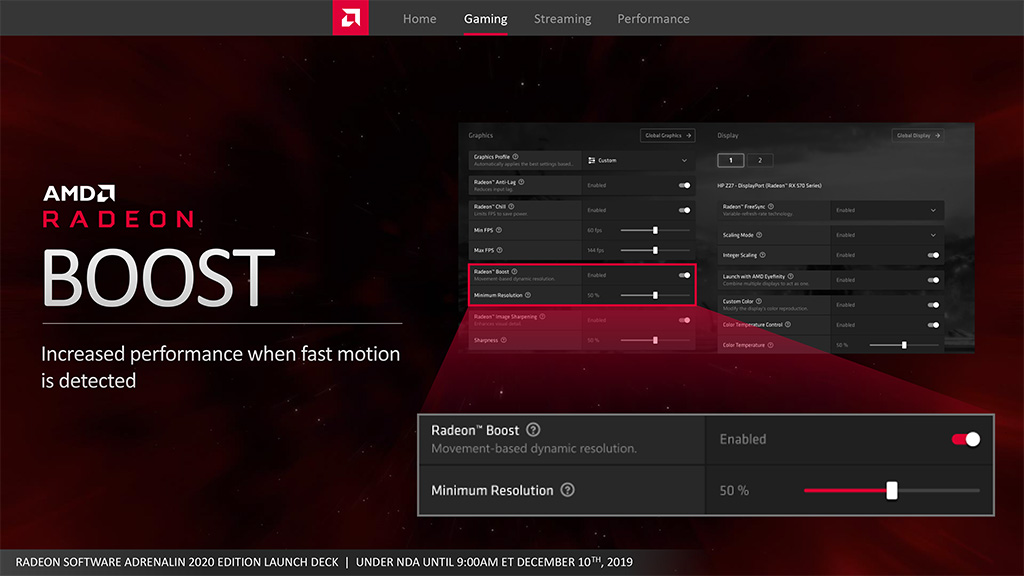Click the large Minimum Resolution slider handle

891,490
